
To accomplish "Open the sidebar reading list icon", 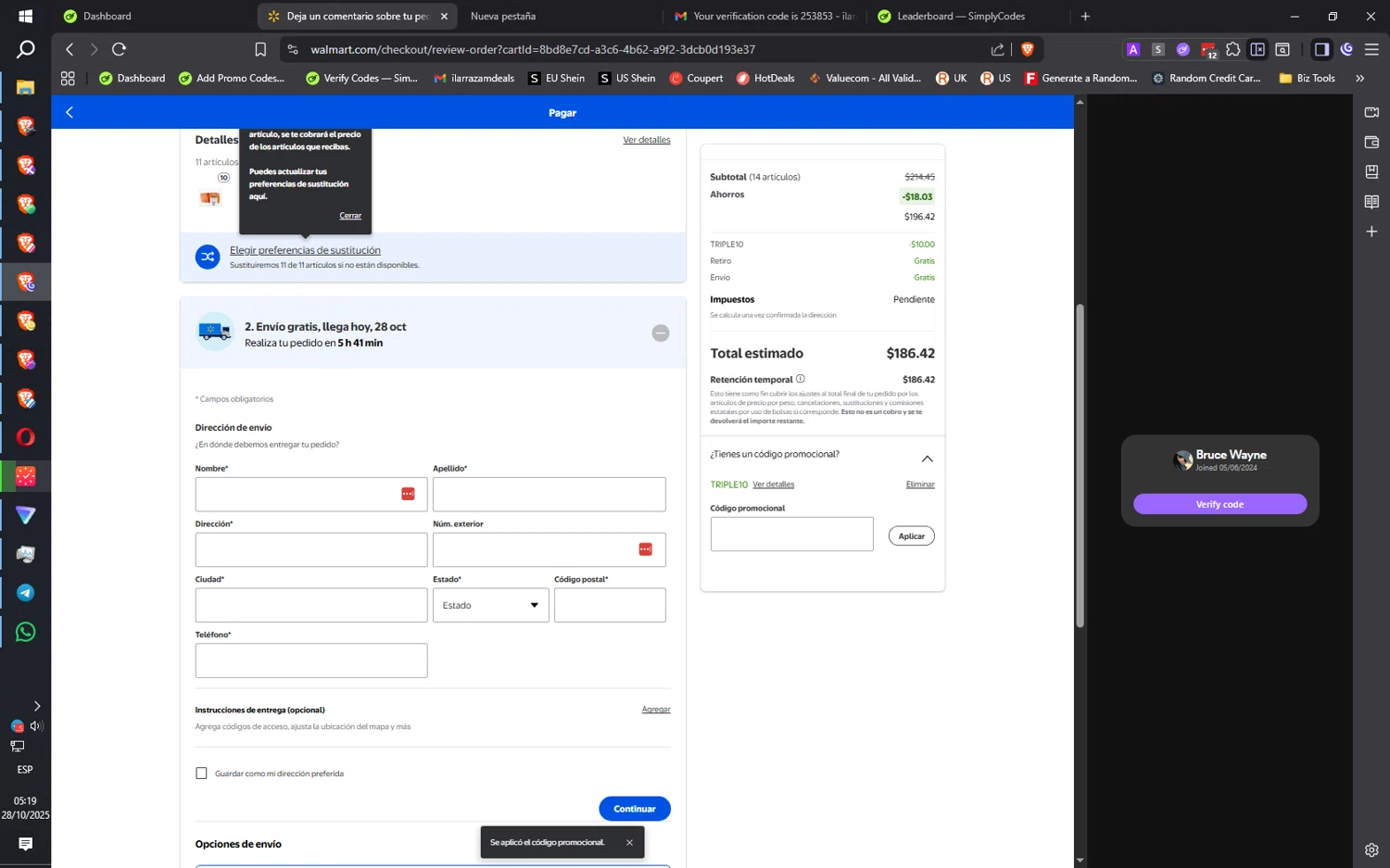I will point(1371,201).
